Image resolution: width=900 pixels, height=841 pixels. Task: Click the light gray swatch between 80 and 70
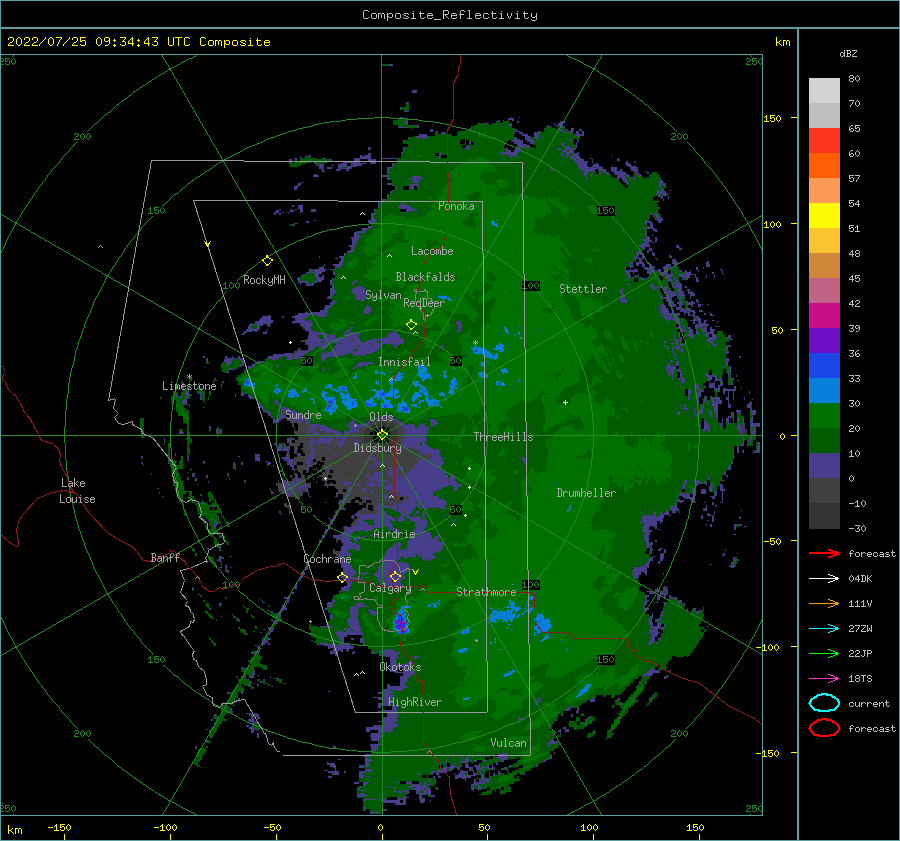point(824,91)
